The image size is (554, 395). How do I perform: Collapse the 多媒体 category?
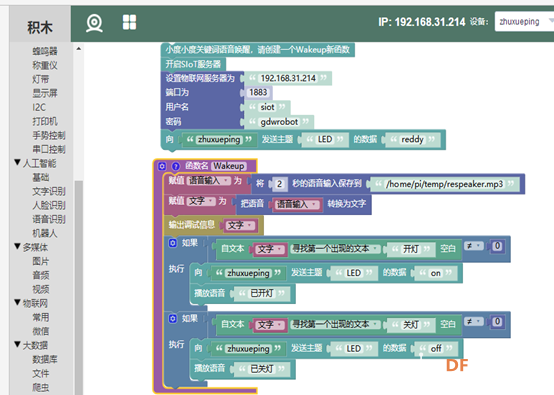click(17, 246)
